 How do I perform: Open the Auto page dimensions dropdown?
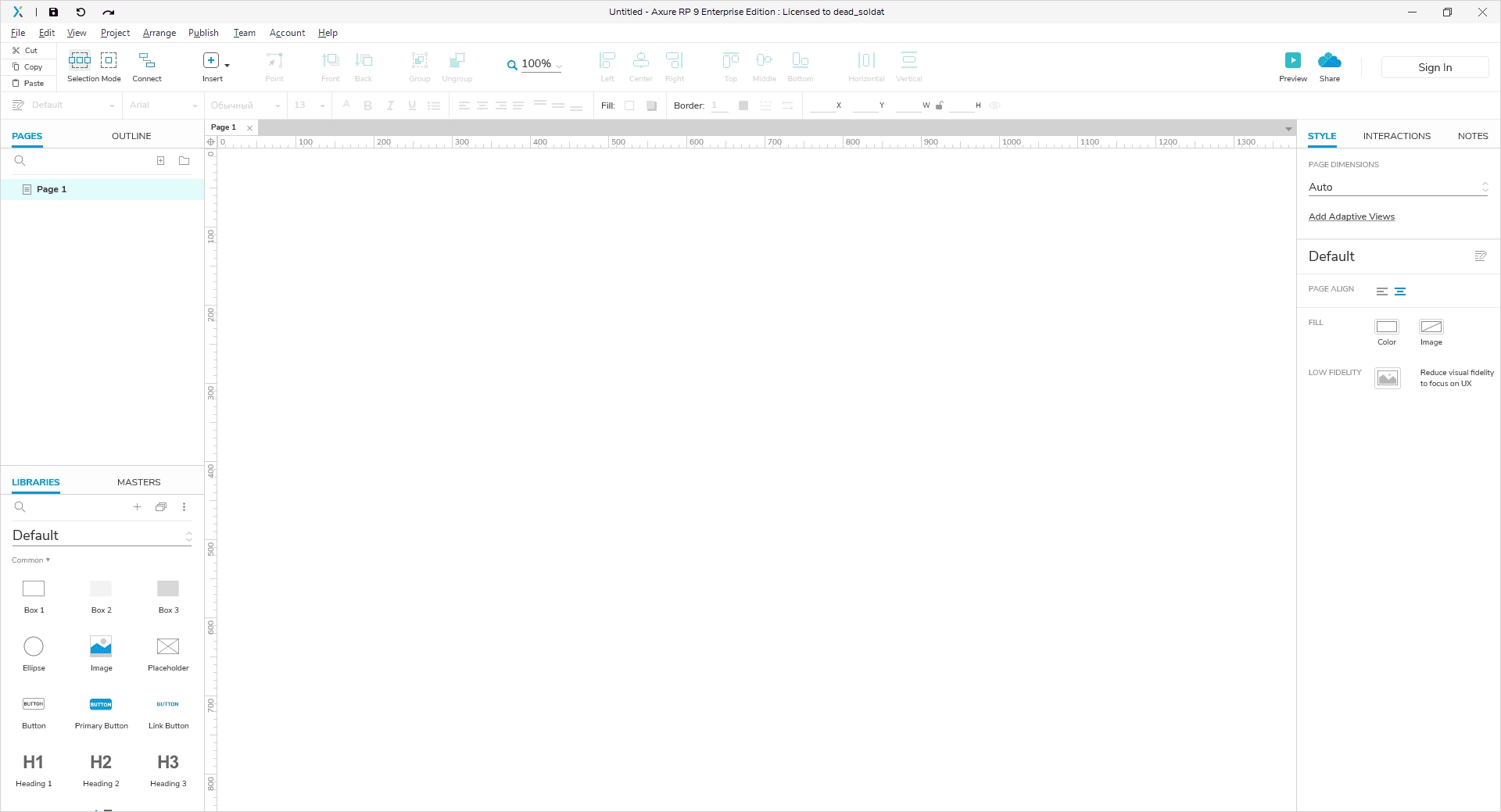[x=1398, y=187]
